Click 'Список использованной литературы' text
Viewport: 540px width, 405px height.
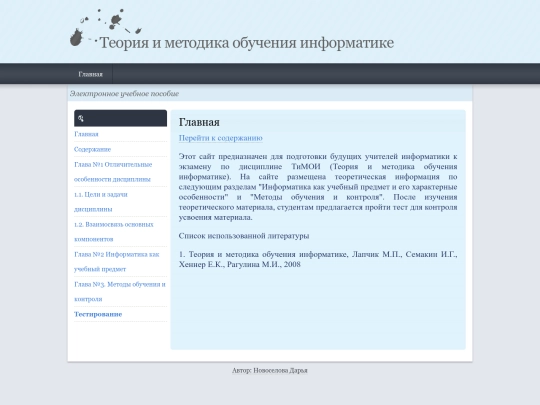244,236
